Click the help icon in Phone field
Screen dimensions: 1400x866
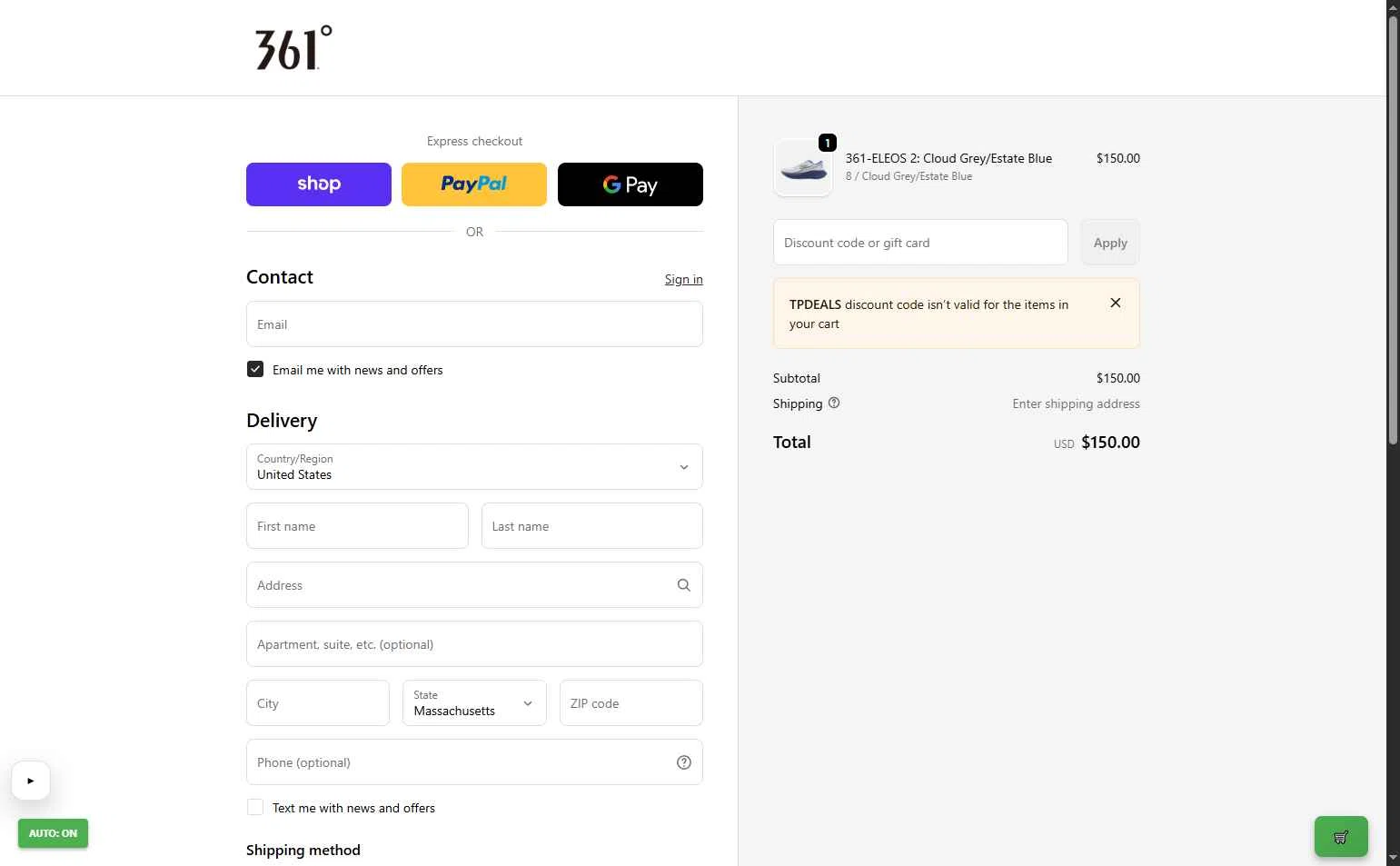click(684, 762)
